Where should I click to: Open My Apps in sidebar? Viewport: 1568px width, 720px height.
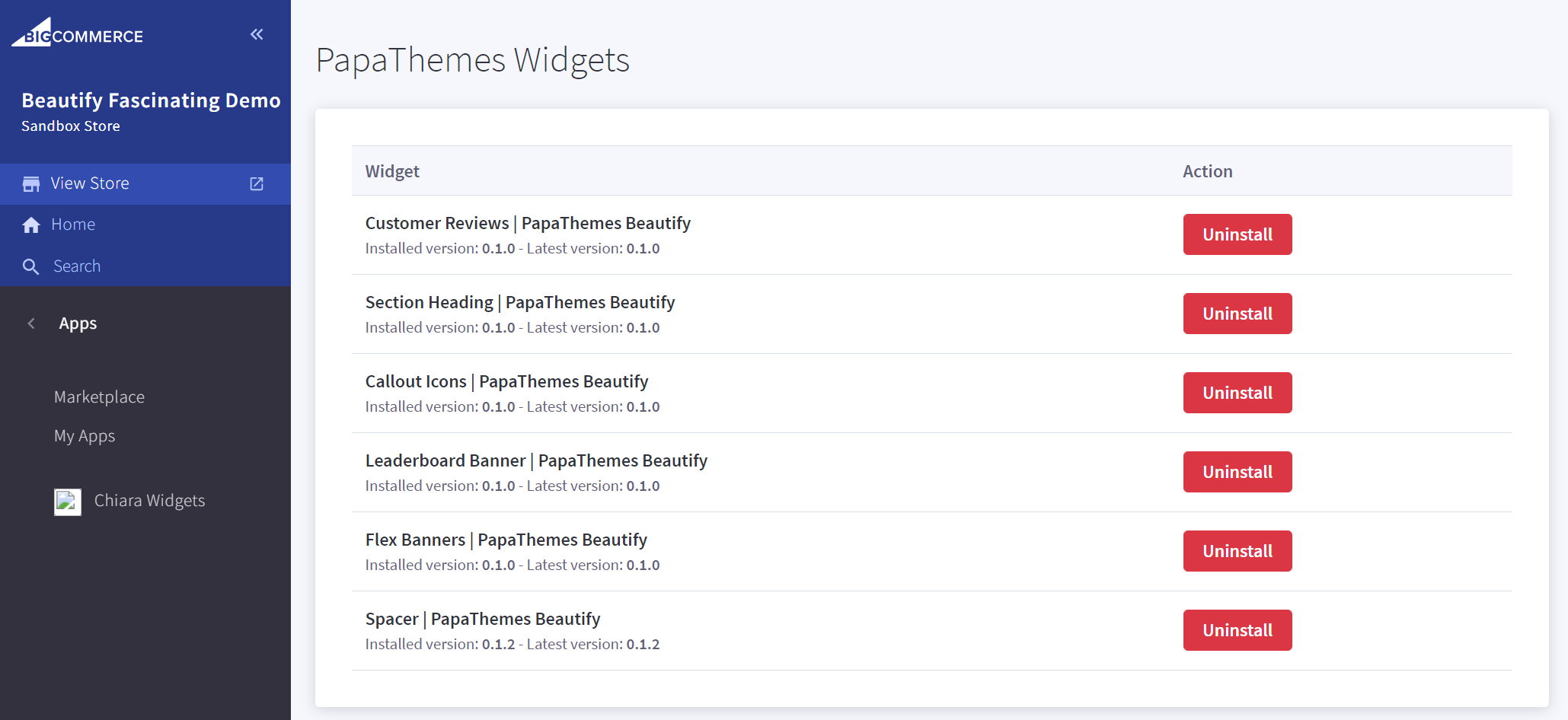pos(85,436)
